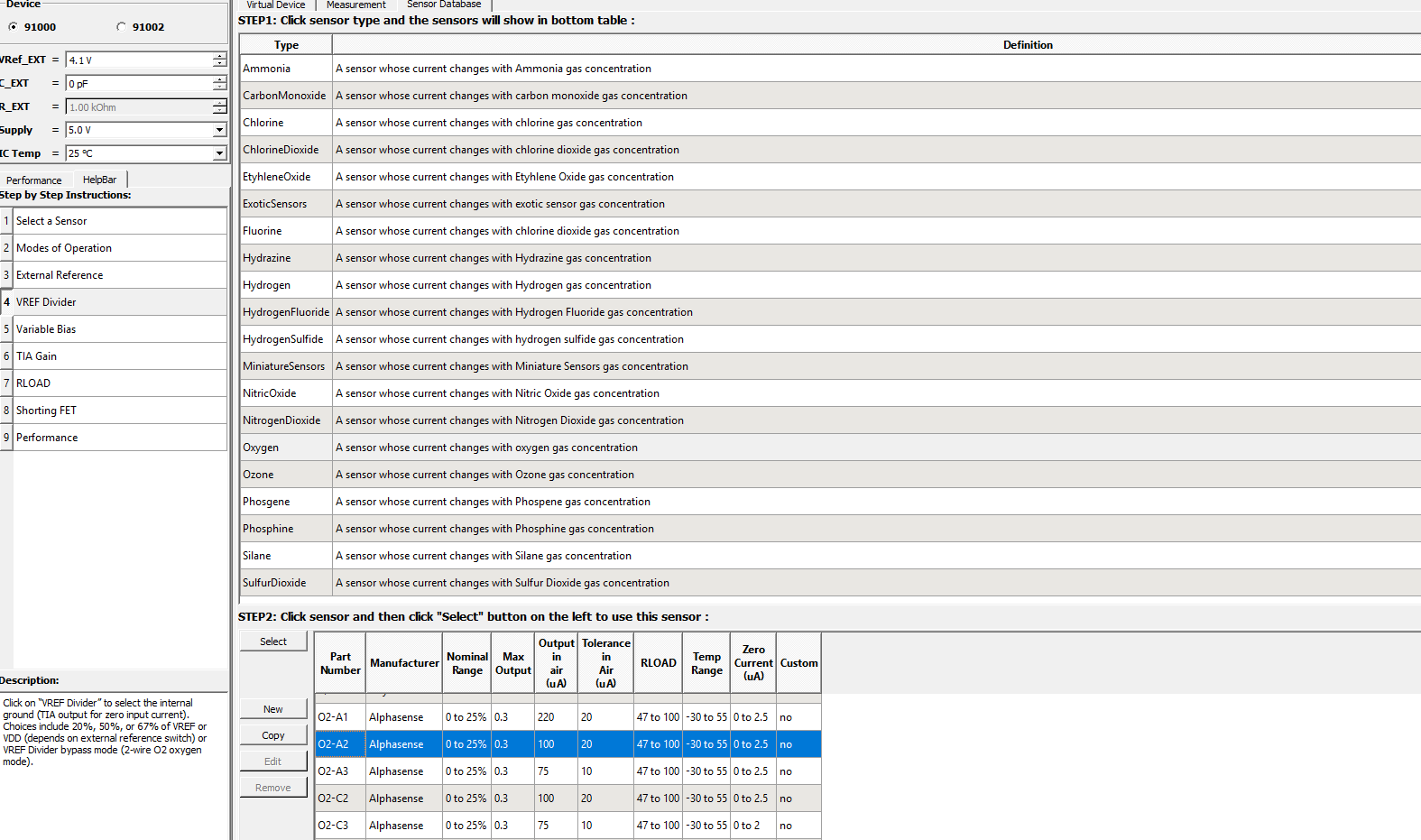Click the Manufacturer column header
Image resolution: width=1421 pixels, height=840 pixels.
coord(404,663)
